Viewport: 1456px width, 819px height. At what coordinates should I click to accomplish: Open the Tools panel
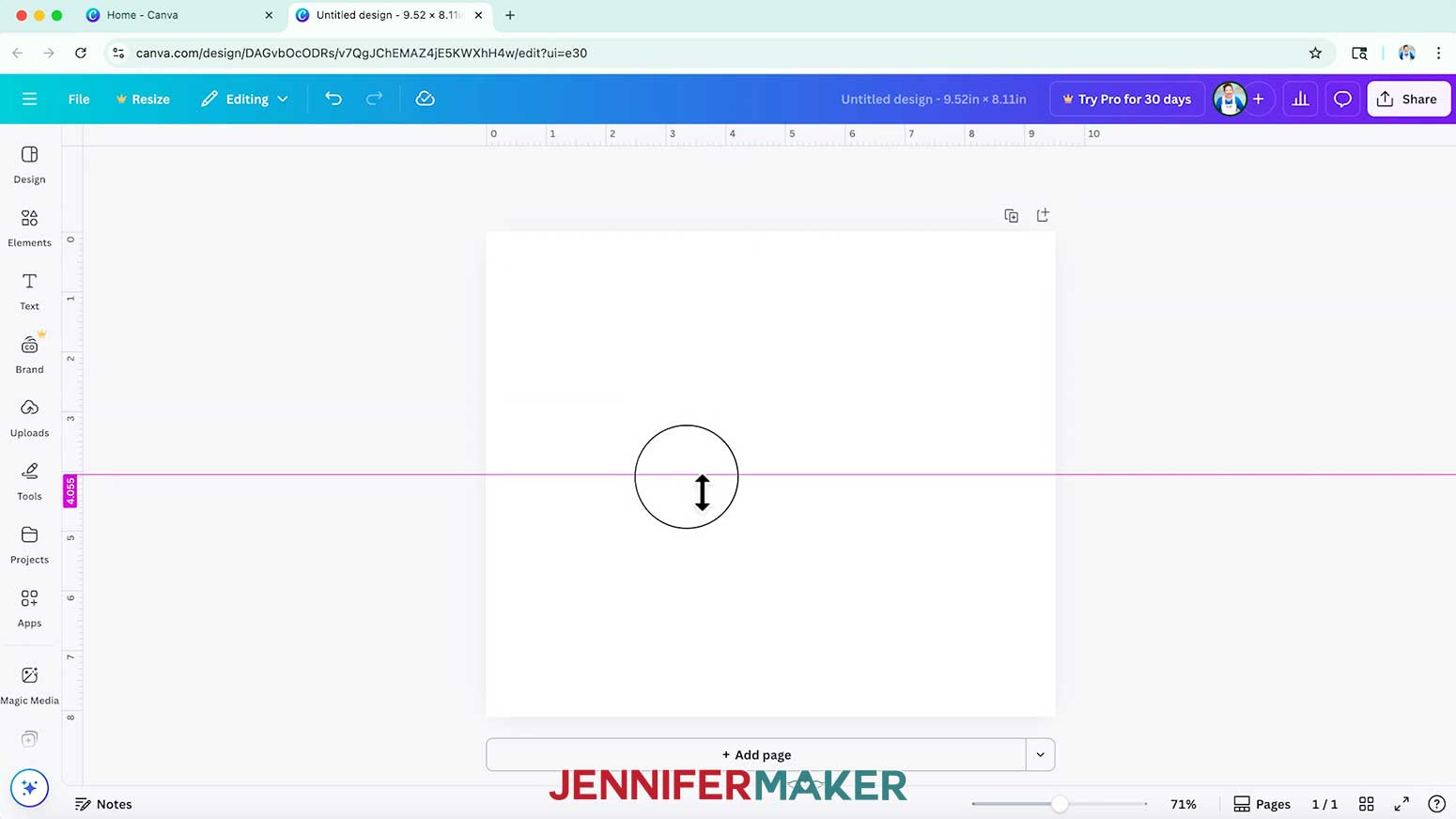(x=29, y=482)
